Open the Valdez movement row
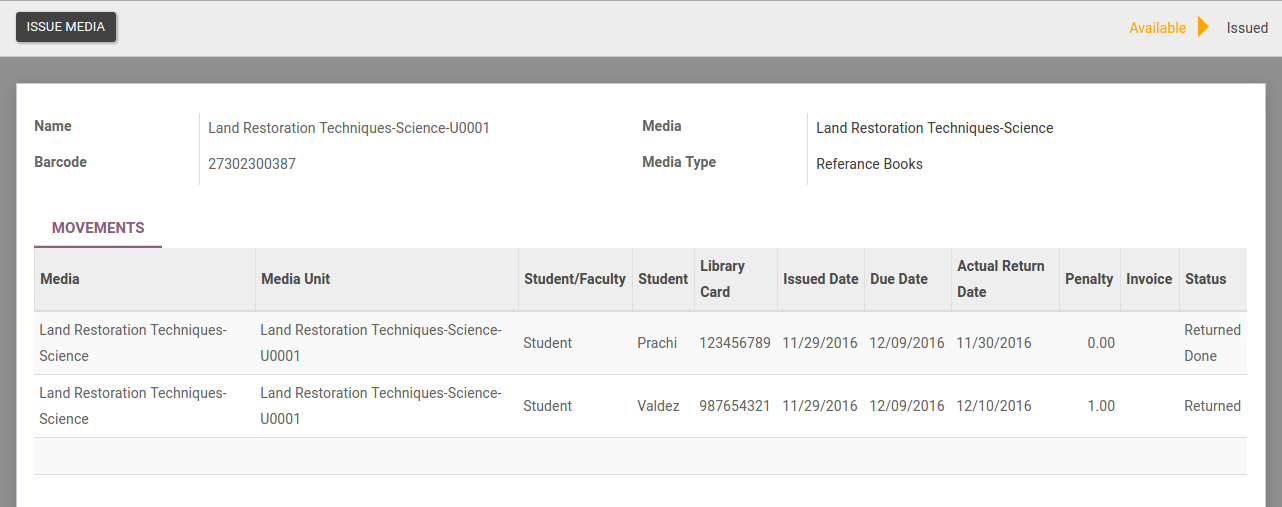This screenshot has width=1282, height=507. pos(658,406)
